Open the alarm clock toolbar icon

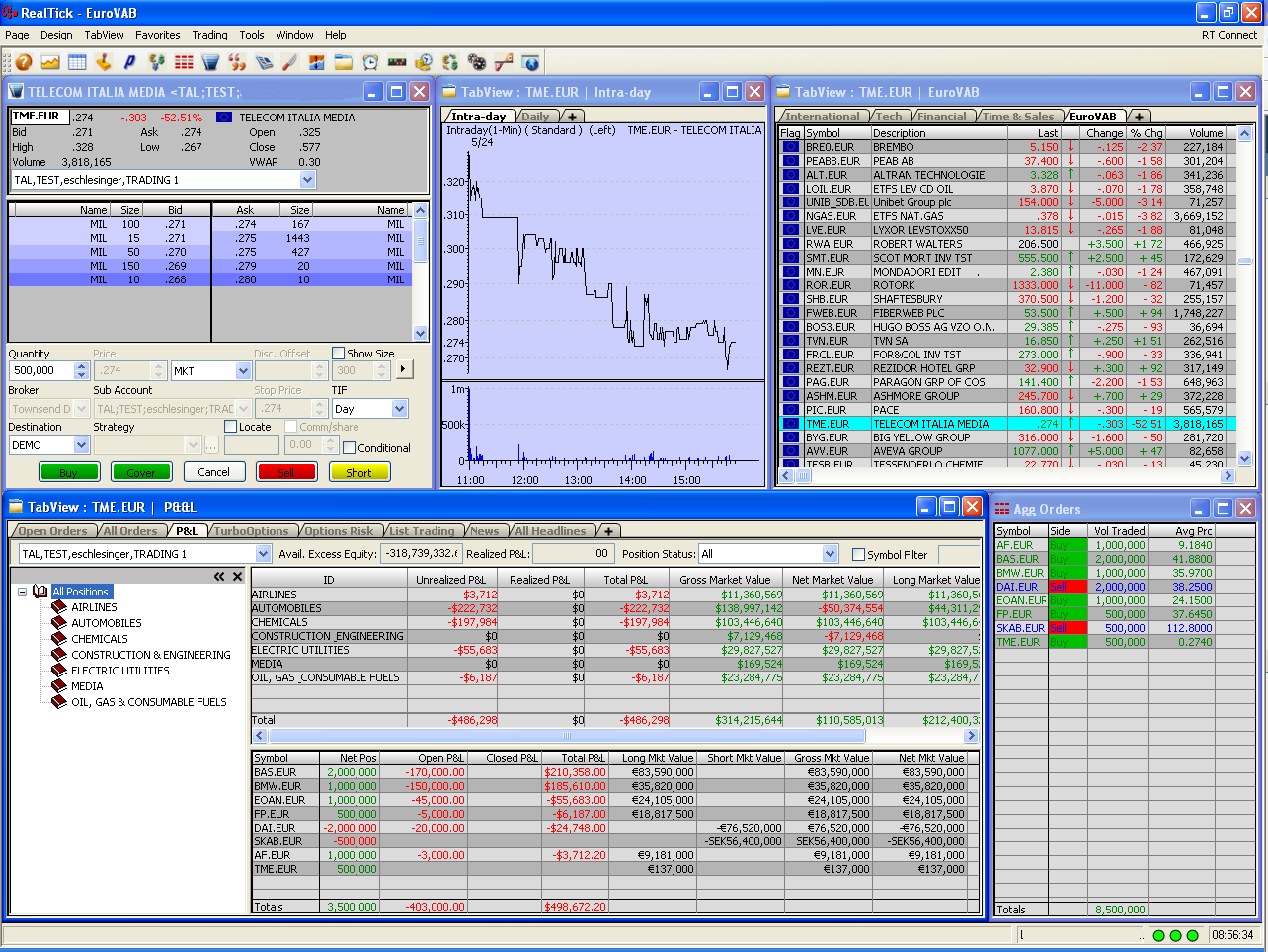pos(370,62)
